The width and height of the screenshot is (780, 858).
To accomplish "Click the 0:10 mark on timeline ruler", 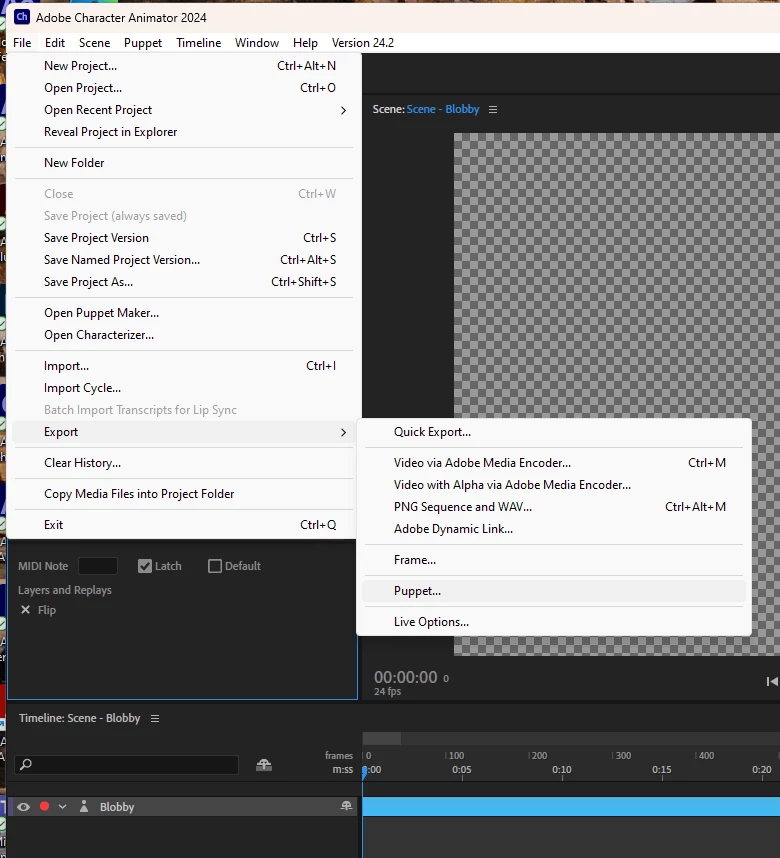I will coord(562,770).
